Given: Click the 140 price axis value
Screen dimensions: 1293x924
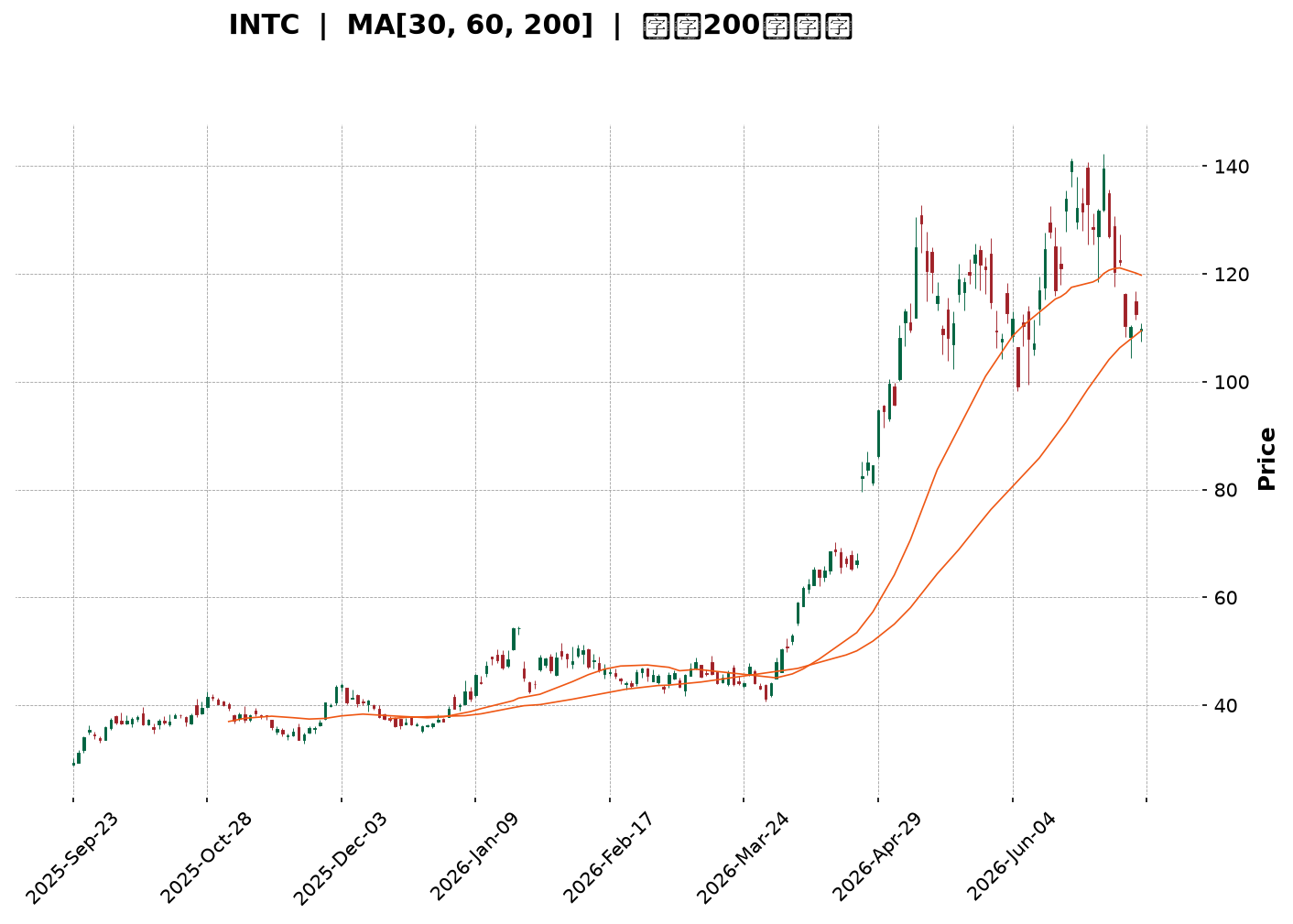Looking at the screenshot, I should click(1230, 167).
